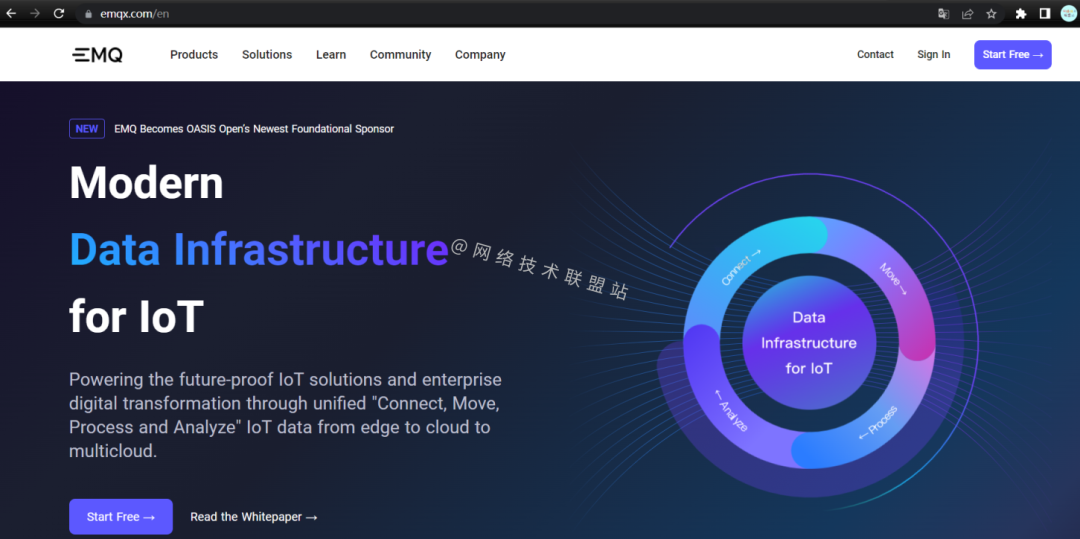Screen dimensions: 1080x539
Task: Open the Company menu
Action: 480,54
